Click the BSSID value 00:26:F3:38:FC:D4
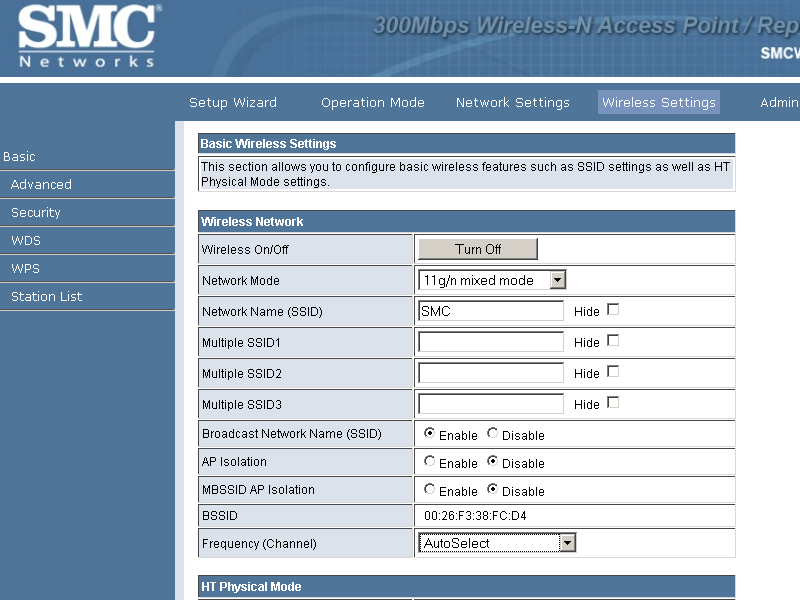Viewport: 800px width, 600px height. pos(475,516)
